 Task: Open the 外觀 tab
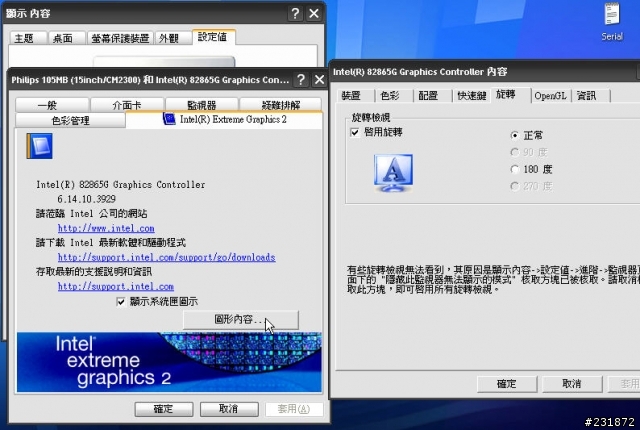point(172,38)
